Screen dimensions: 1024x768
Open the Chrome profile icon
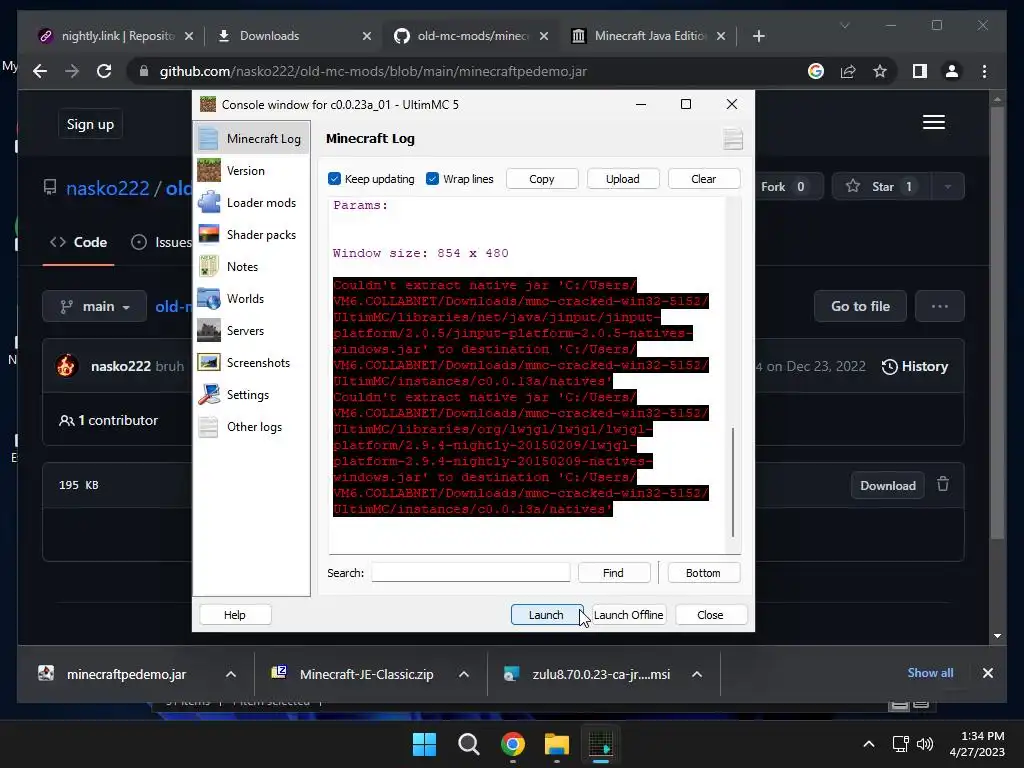(952, 71)
